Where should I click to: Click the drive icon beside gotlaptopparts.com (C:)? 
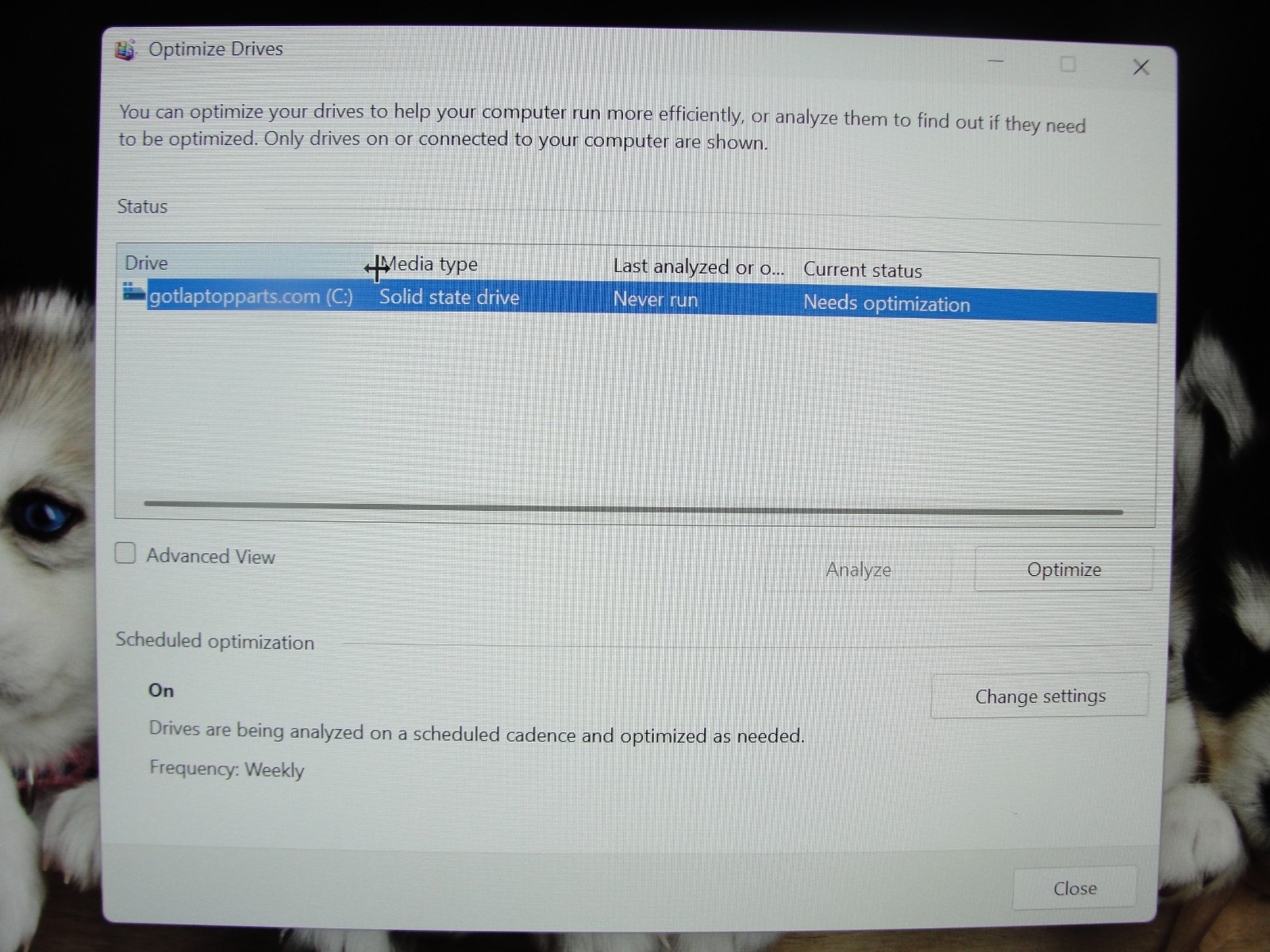(134, 293)
